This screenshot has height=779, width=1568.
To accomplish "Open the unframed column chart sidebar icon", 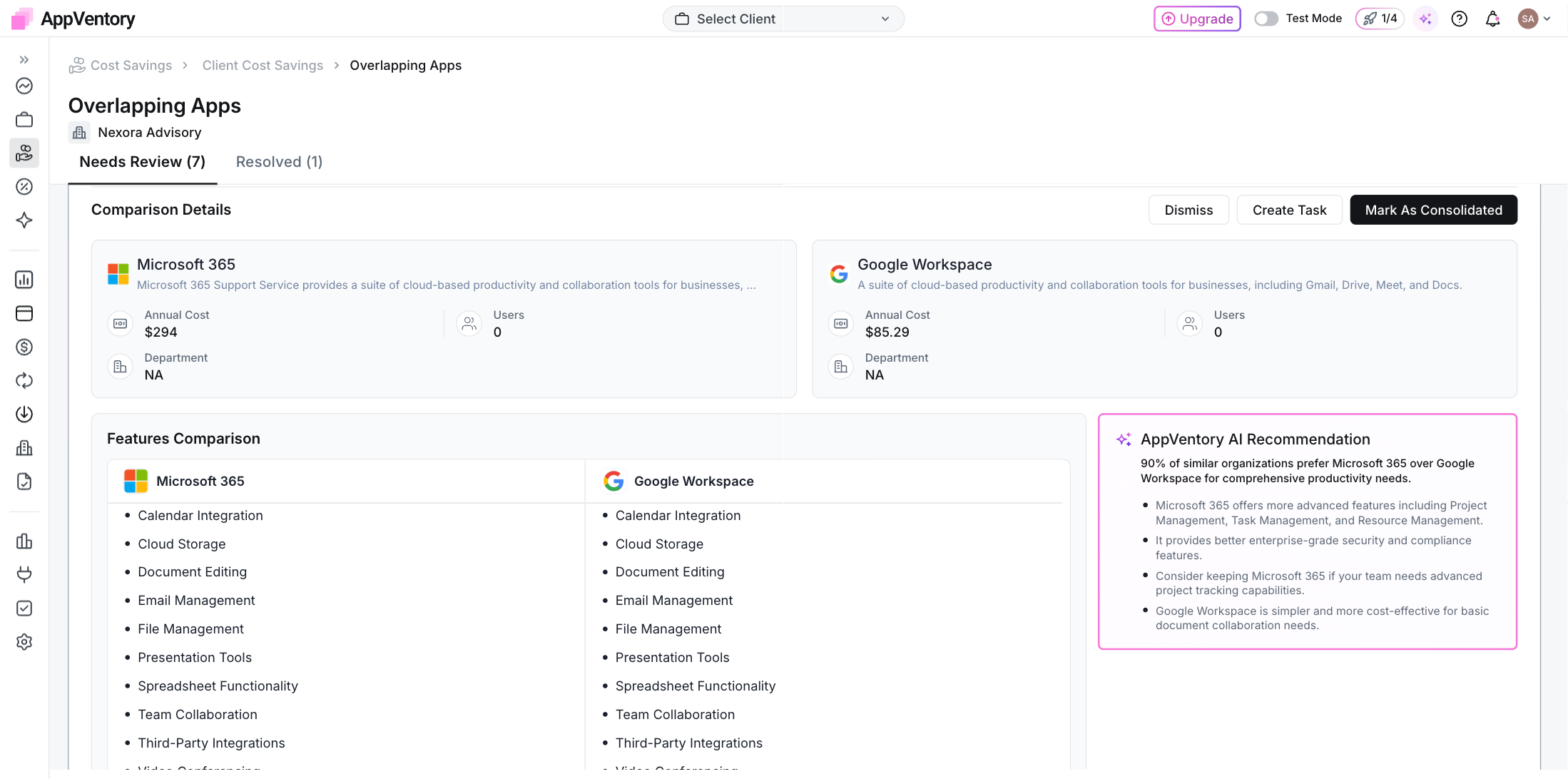I will [x=24, y=541].
